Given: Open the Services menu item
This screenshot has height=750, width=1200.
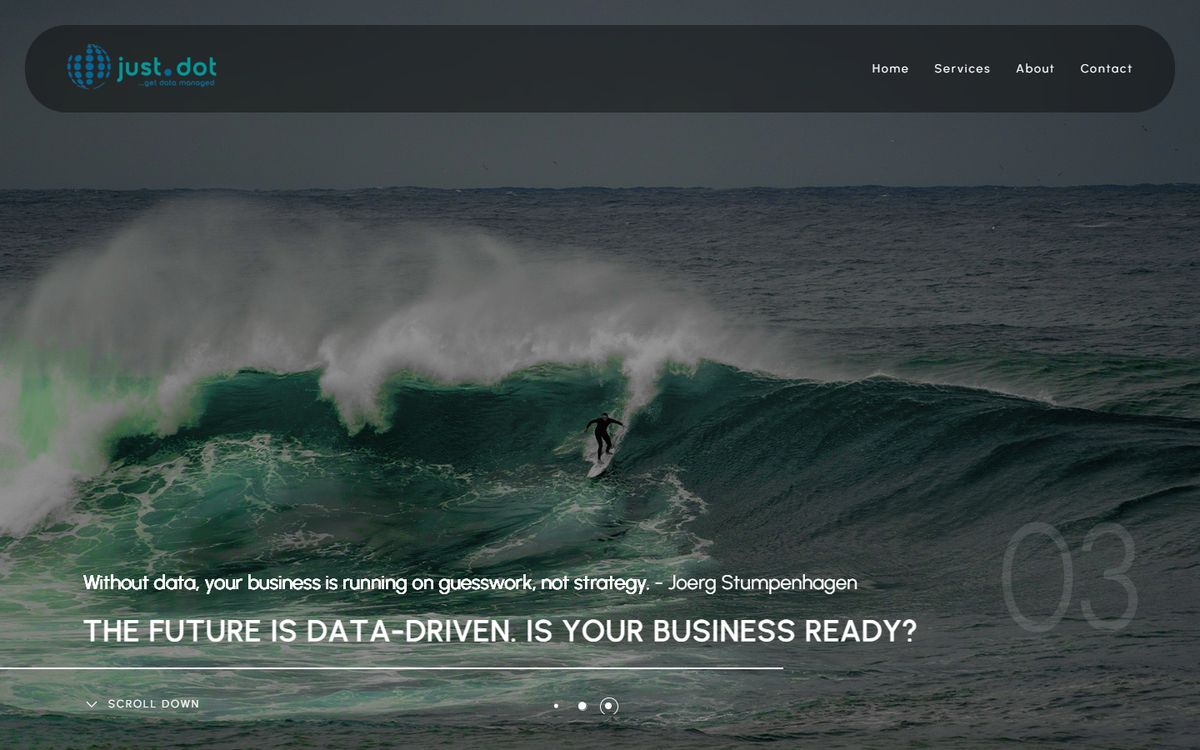Looking at the screenshot, I should click(x=962, y=69).
